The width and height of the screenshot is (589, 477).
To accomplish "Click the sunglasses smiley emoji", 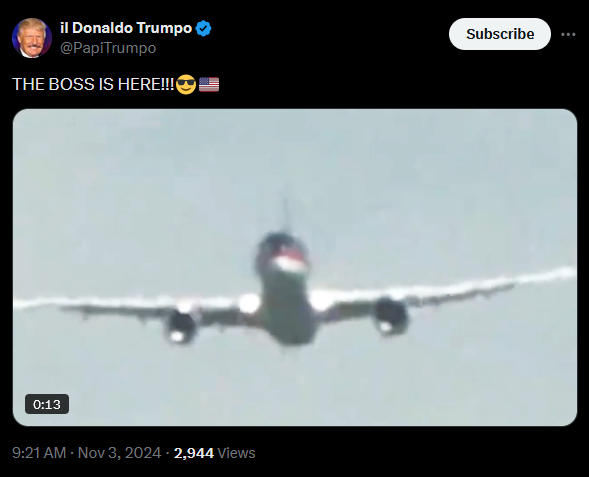I will click(x=186, y=84).
